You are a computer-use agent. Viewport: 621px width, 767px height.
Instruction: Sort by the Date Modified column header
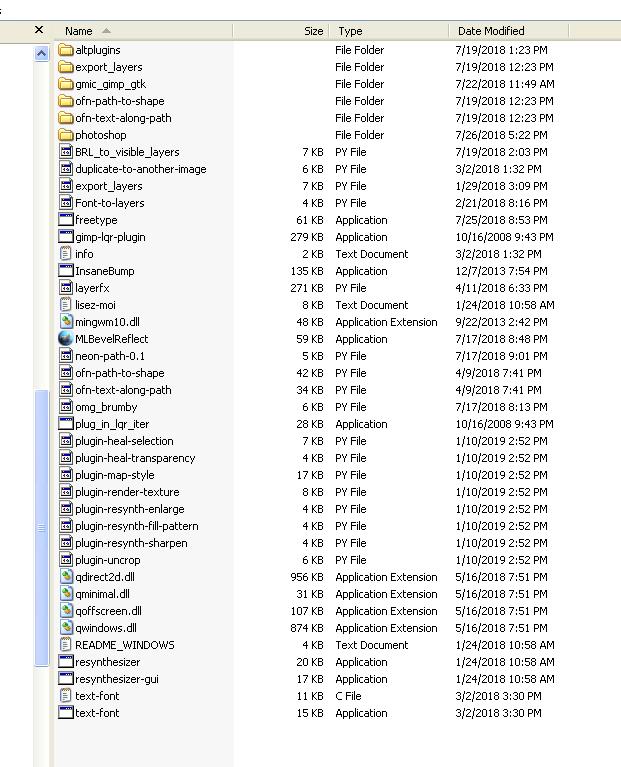coord(509,31)
